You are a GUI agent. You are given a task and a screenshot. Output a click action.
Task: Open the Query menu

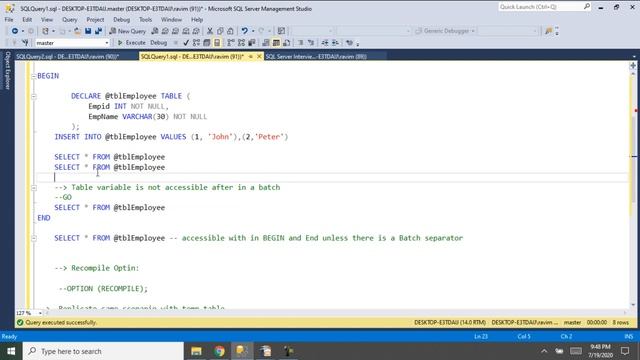coord(69,20)
